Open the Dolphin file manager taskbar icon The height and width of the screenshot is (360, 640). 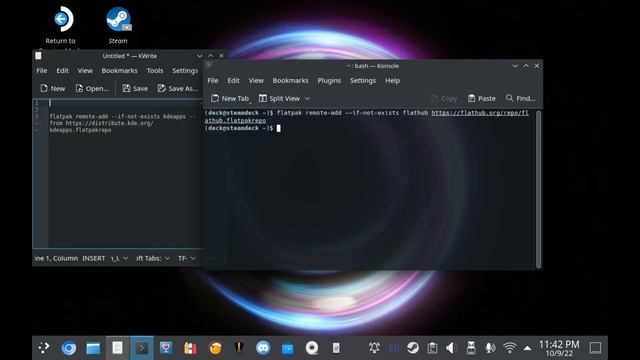pyautogui.click(x=93, y=348)
